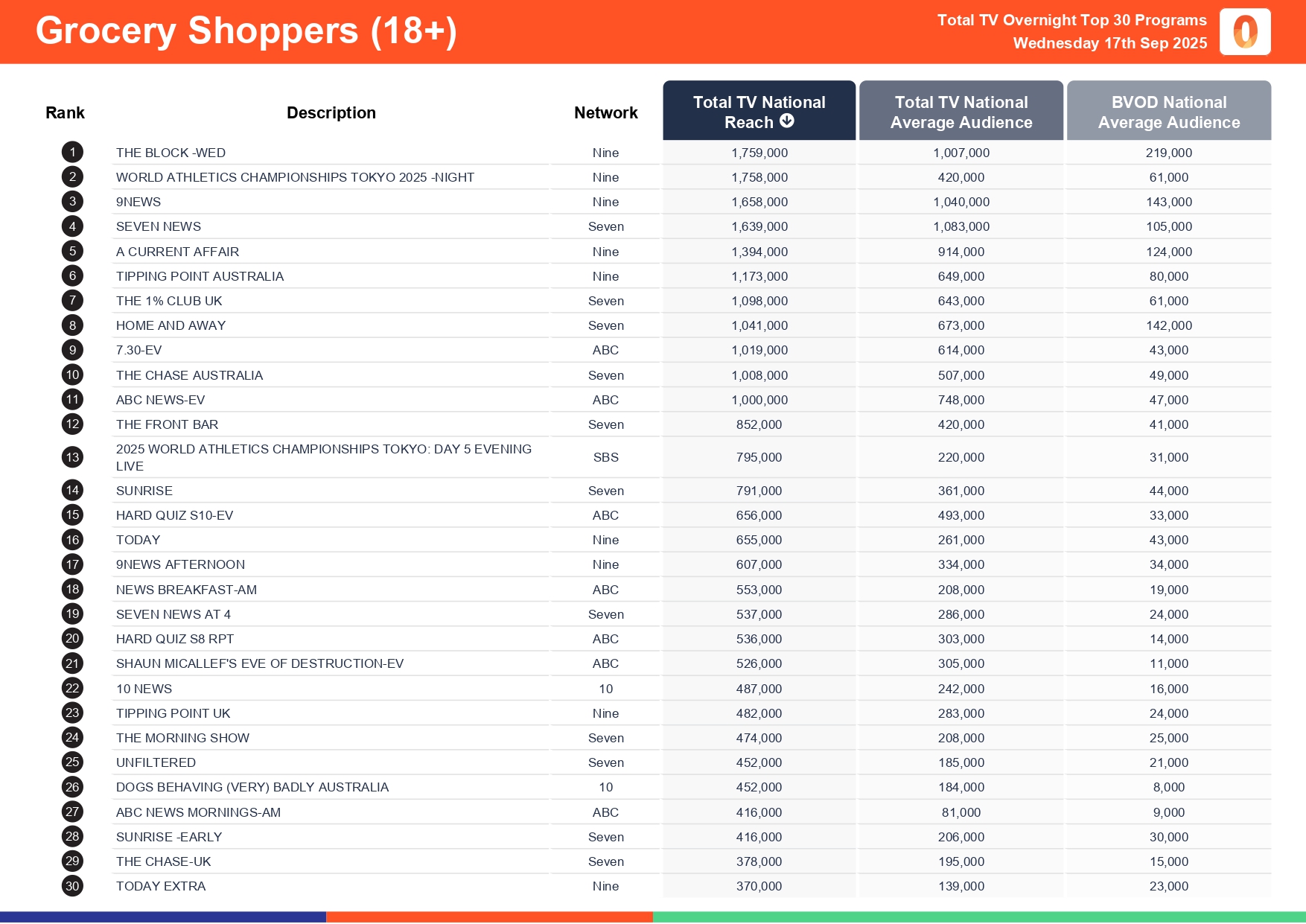Select THE BLOCK -WED program row title
The width and height of the screenshot is (1306, 924).
tap(171, 153)
